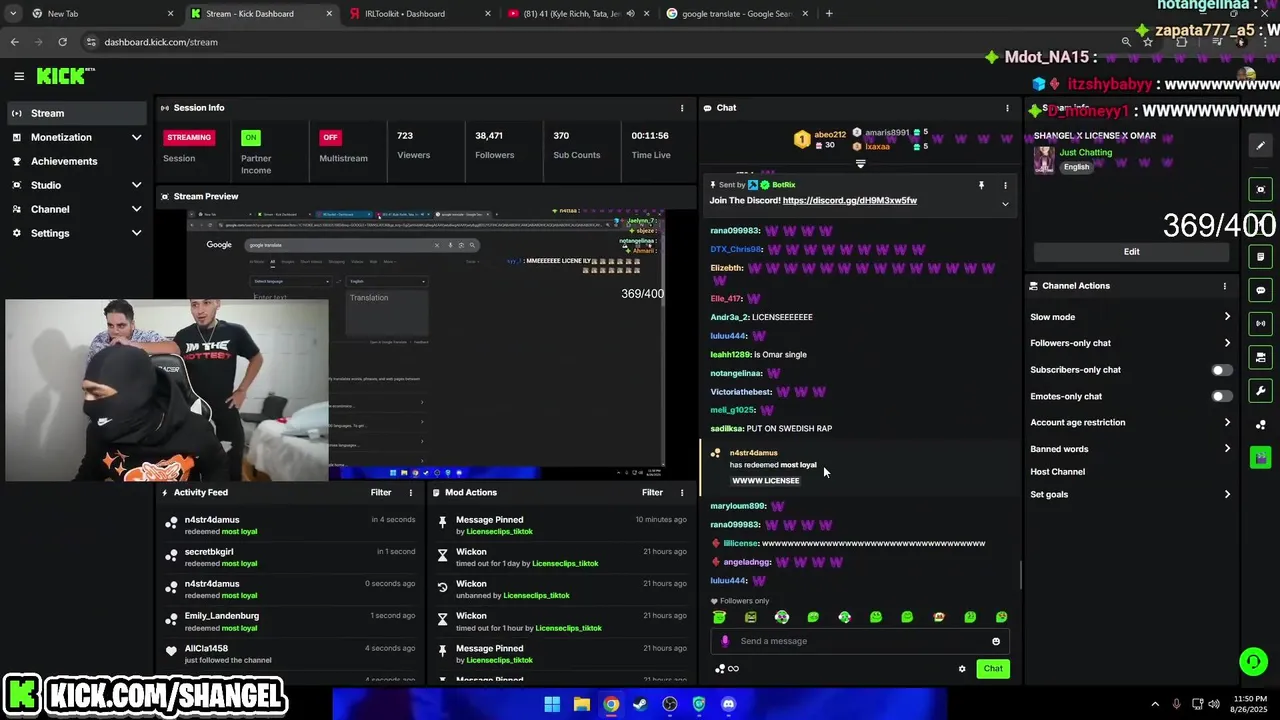Open chat settings gear icon

pos(962,669)
